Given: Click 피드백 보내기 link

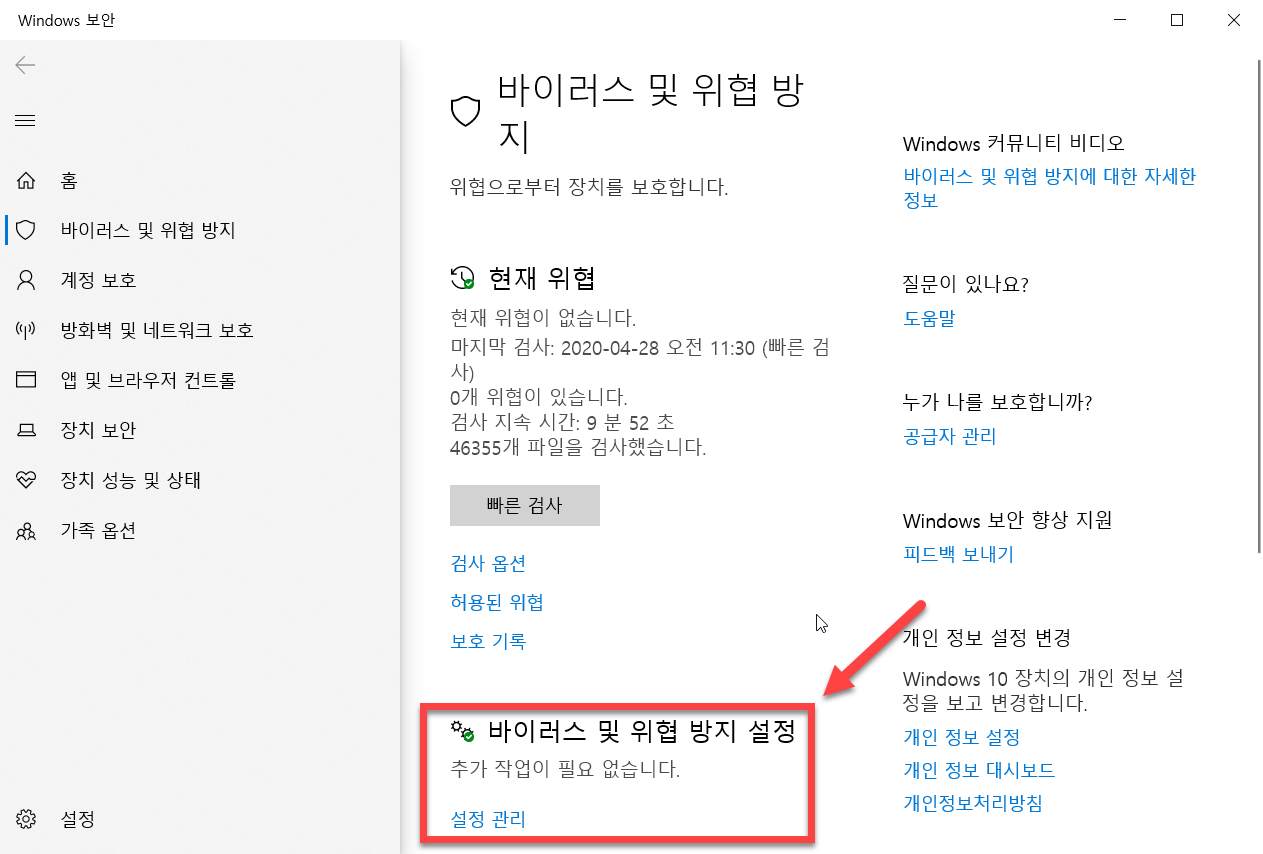Looking at the screenshot, I should point(958,554).
